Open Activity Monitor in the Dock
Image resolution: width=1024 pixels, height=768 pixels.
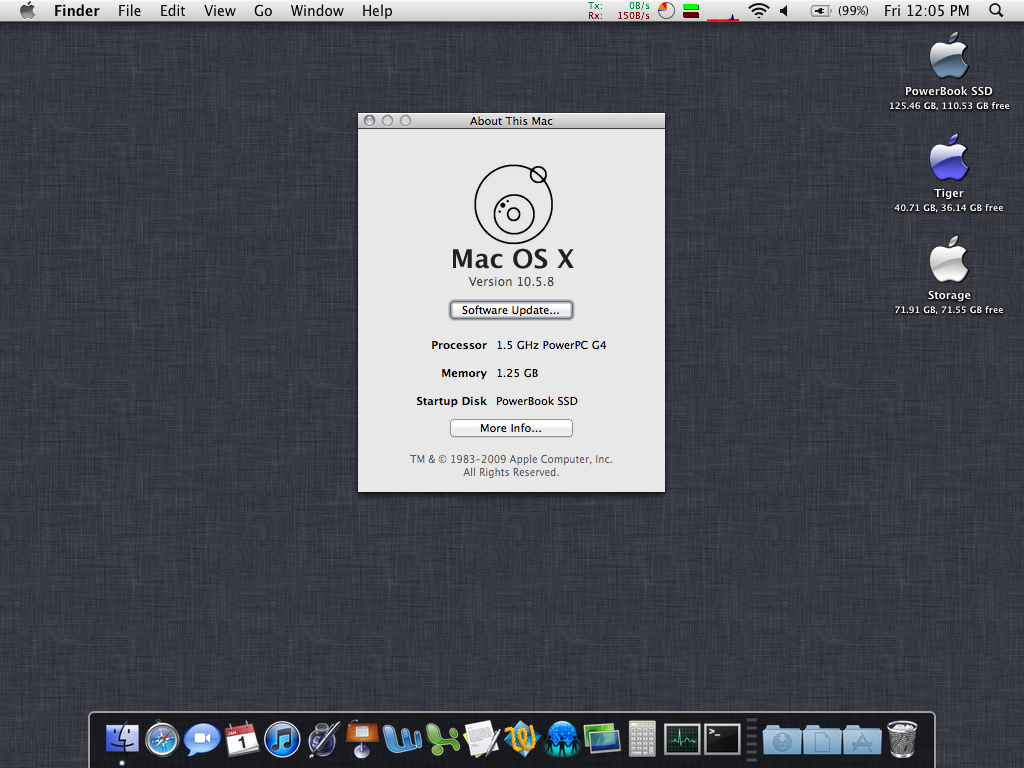[x=682, y=739]
